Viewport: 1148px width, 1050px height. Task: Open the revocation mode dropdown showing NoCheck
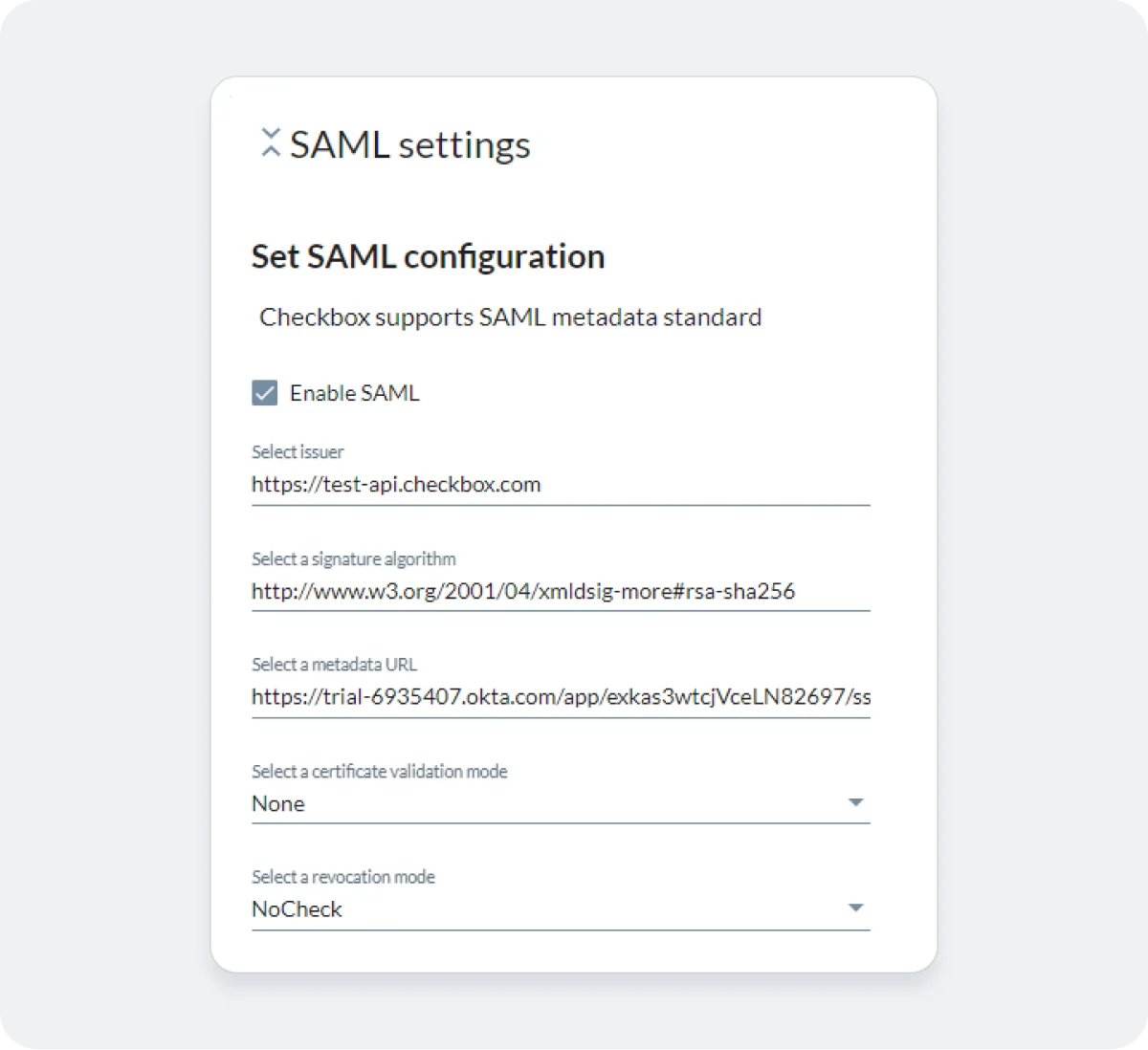coord(856,908)
